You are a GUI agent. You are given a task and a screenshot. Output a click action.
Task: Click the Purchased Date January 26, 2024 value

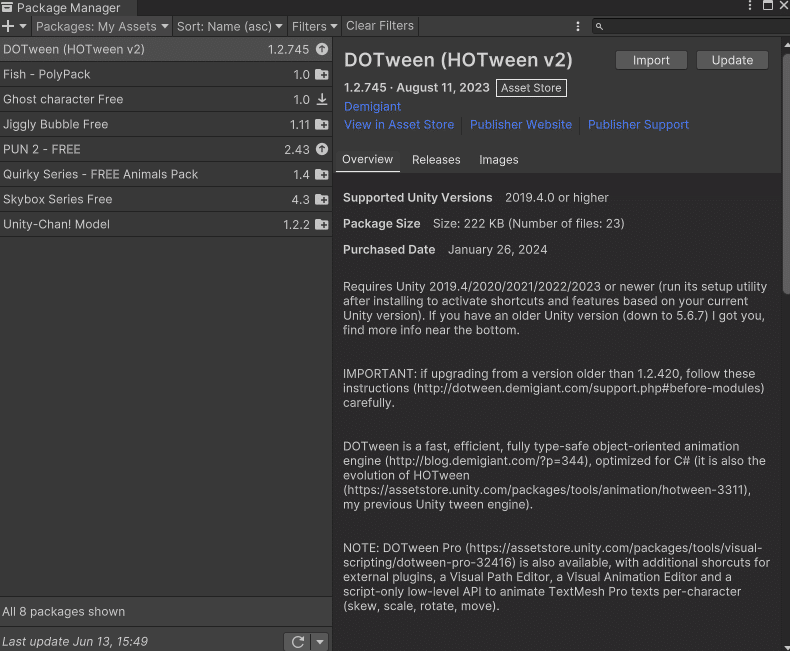pos(497,250)
